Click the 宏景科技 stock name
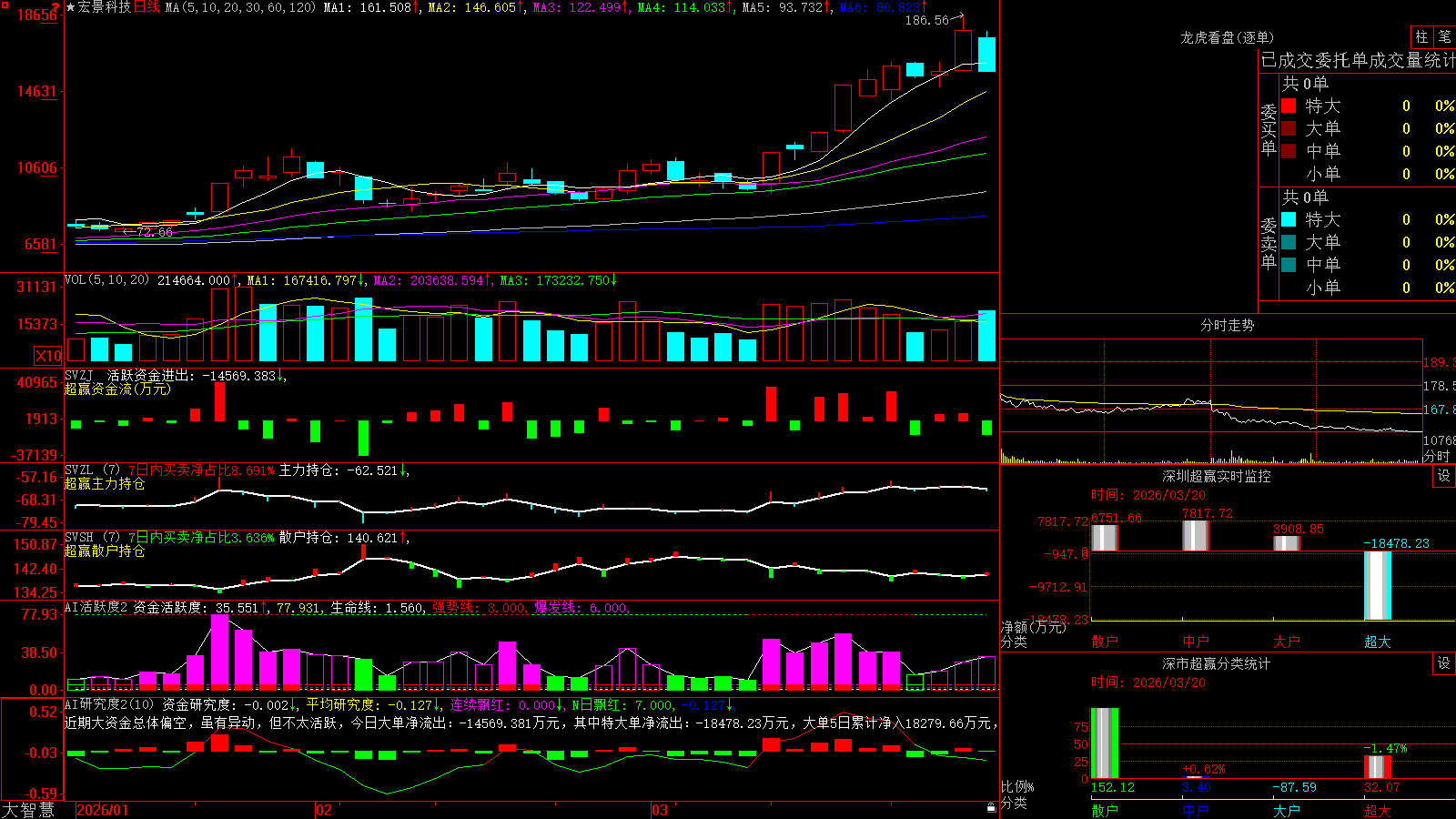This screenshot has height=819, width=1456. click(105, 7)
